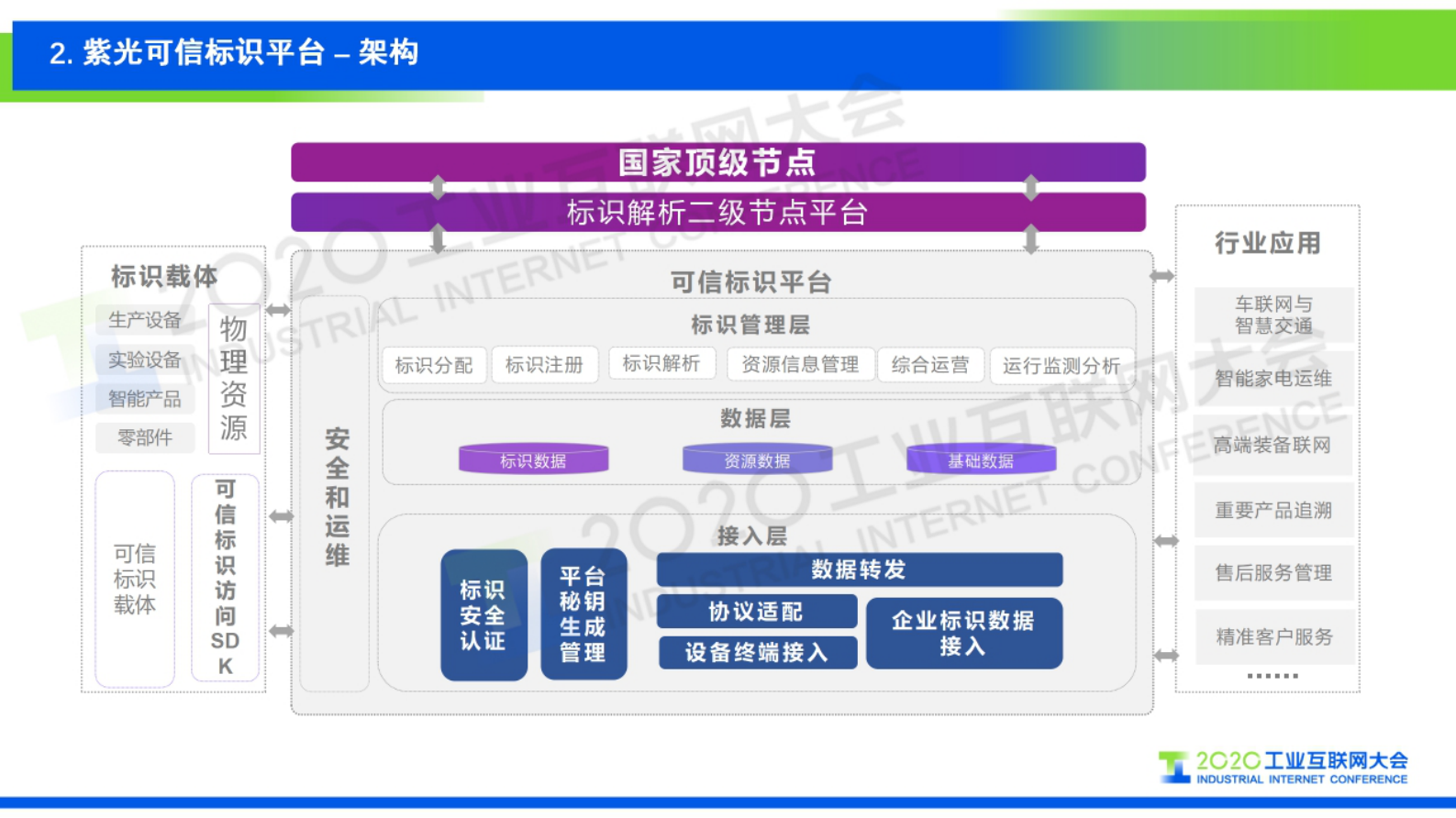The width and height of the screenshot is (1456, 818).
Task: Click the 协议适配 block
Action: (x=757, y=611)
